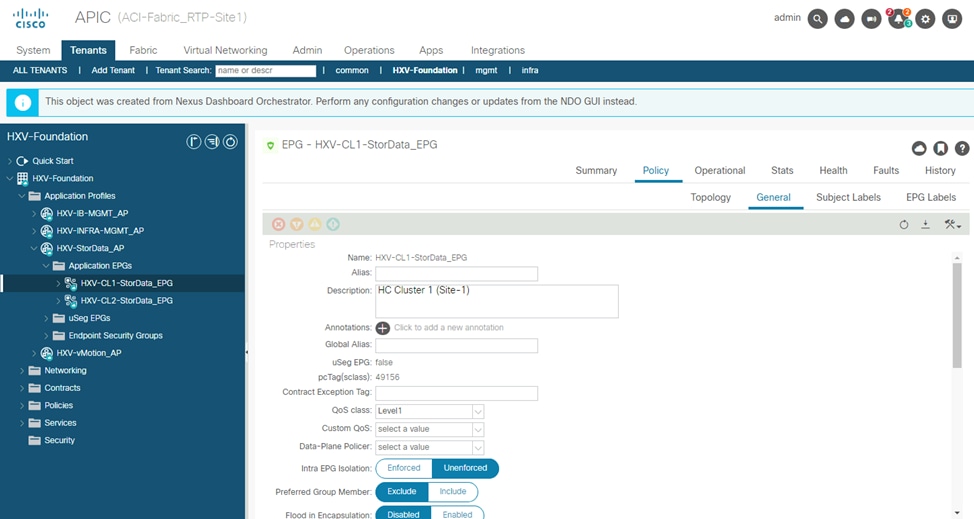
Task: Expand the Contracts folder
Action: click(22, 388)
